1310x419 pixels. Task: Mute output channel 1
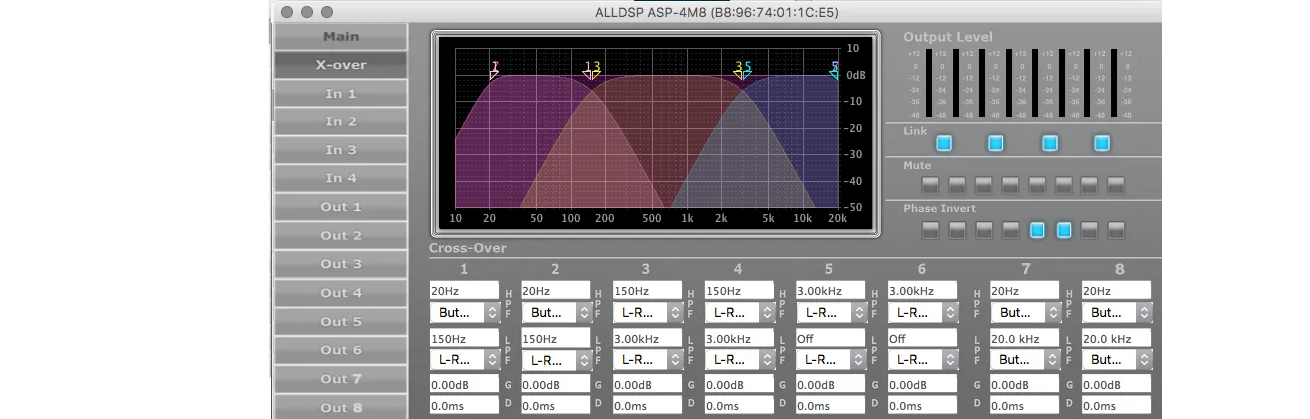[x=930, y=185]
